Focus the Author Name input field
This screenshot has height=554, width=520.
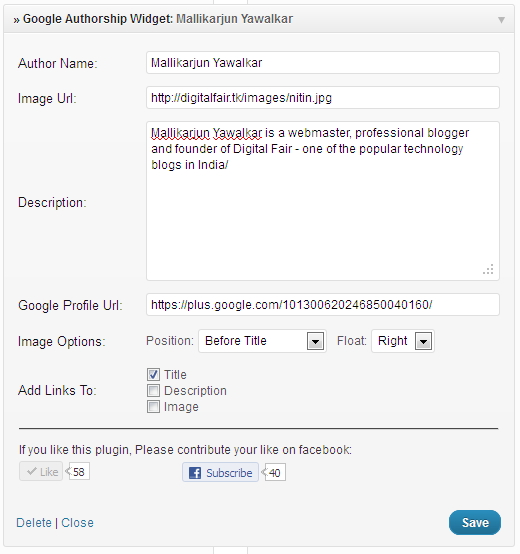323,63
